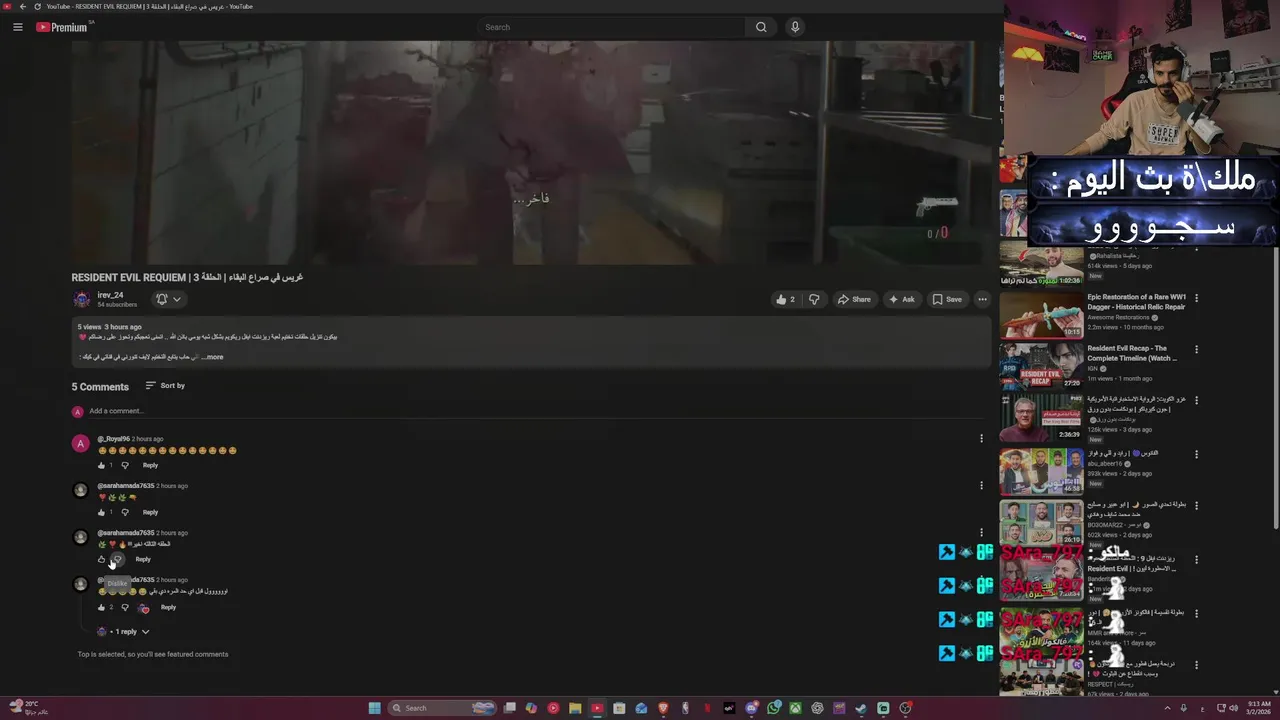Screen dimensions: 1280x720
Task: Like the comment with unfilled thumbs-up
Action: click(x=101, y=559)
